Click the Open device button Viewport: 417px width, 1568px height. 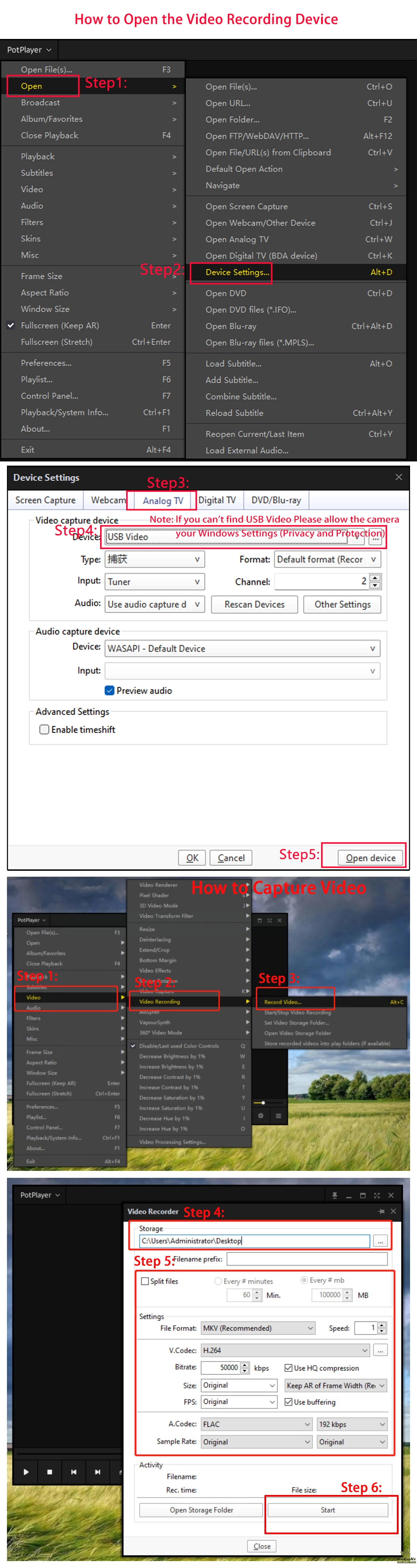370,858
